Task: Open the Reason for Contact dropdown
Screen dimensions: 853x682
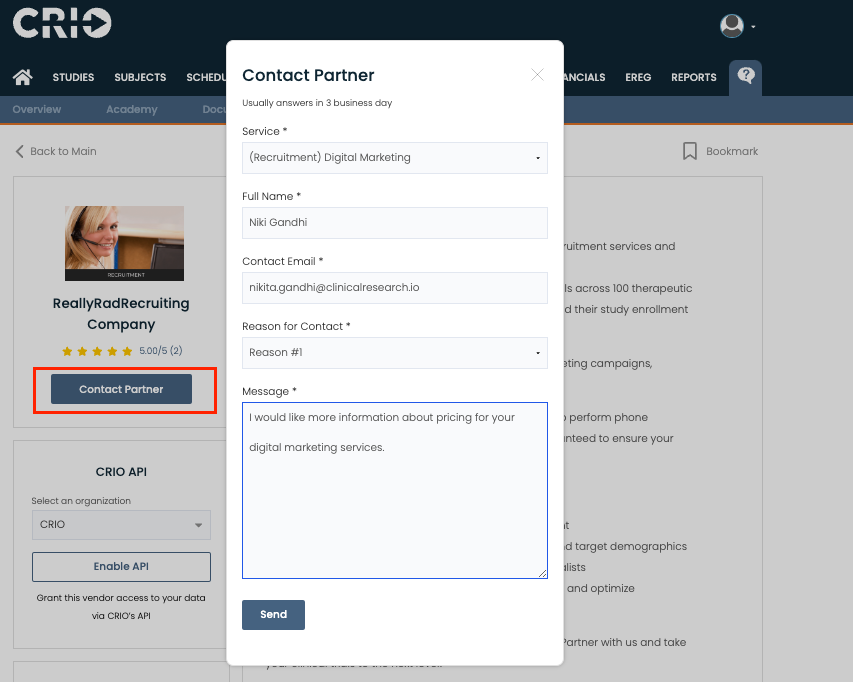Action: click(x=394, y=352)
